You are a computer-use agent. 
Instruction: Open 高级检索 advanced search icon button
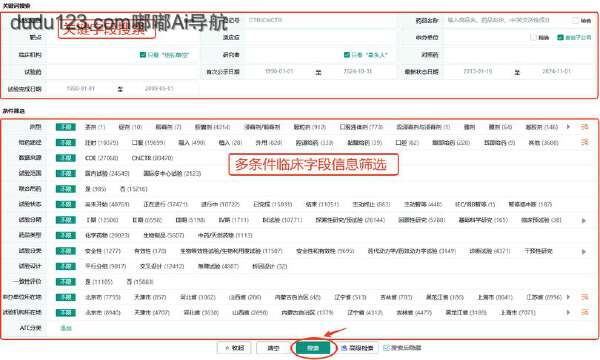tap(357, 348)
